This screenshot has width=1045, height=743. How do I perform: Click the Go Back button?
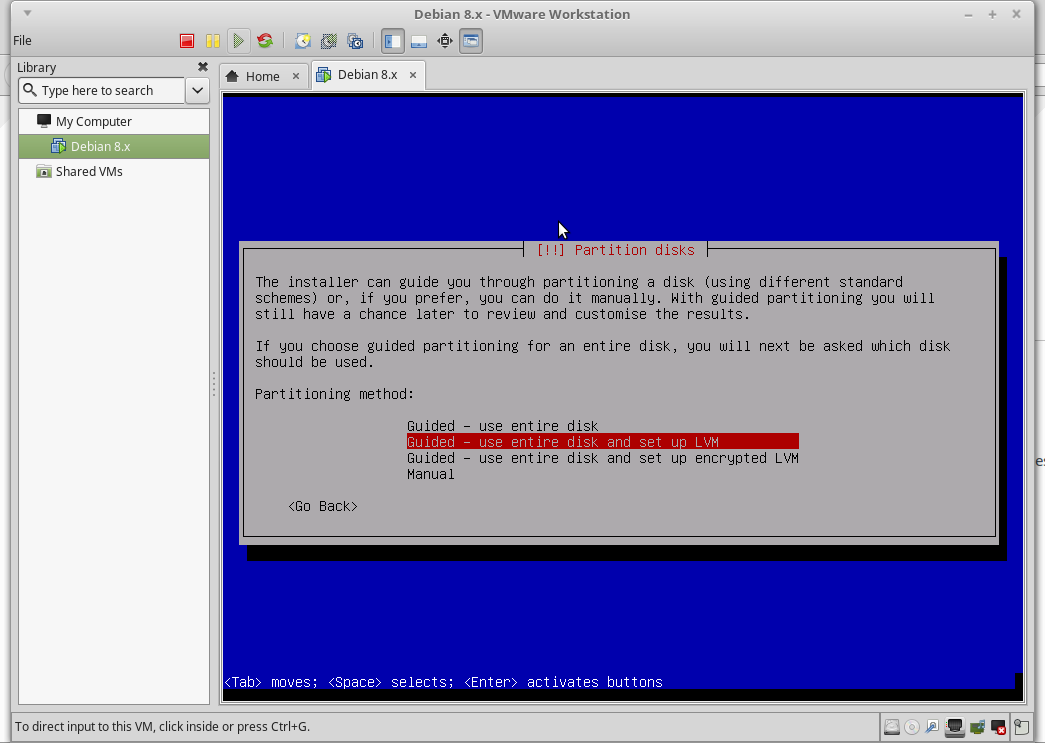[323, 506]
